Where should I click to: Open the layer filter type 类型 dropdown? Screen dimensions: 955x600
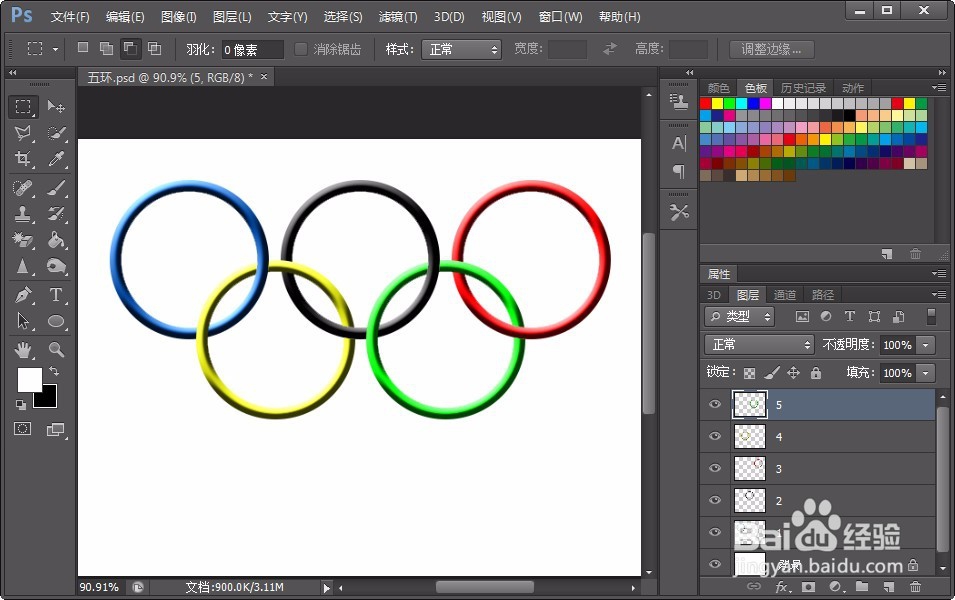[x=739, y=316]
